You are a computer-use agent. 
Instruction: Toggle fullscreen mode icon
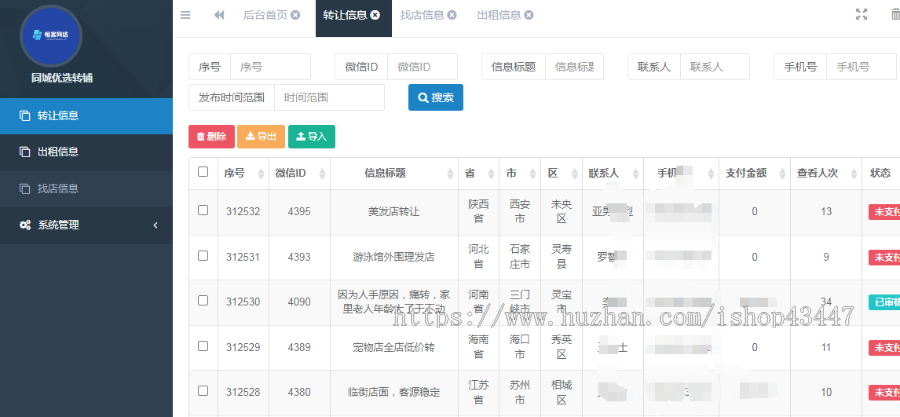tap(861, 15)
